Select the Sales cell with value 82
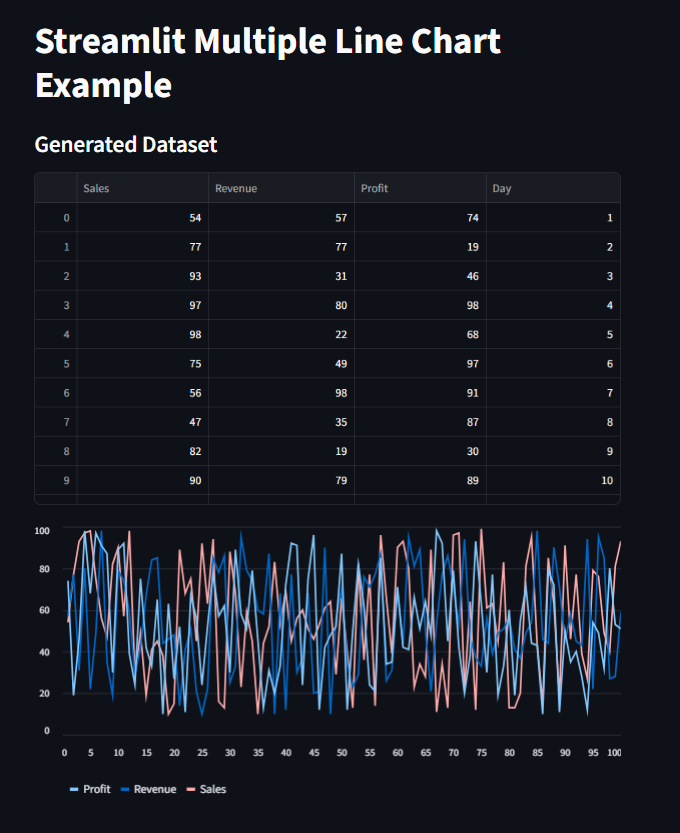Viewport: 680px width, 833px height. (x=143, y=451)
